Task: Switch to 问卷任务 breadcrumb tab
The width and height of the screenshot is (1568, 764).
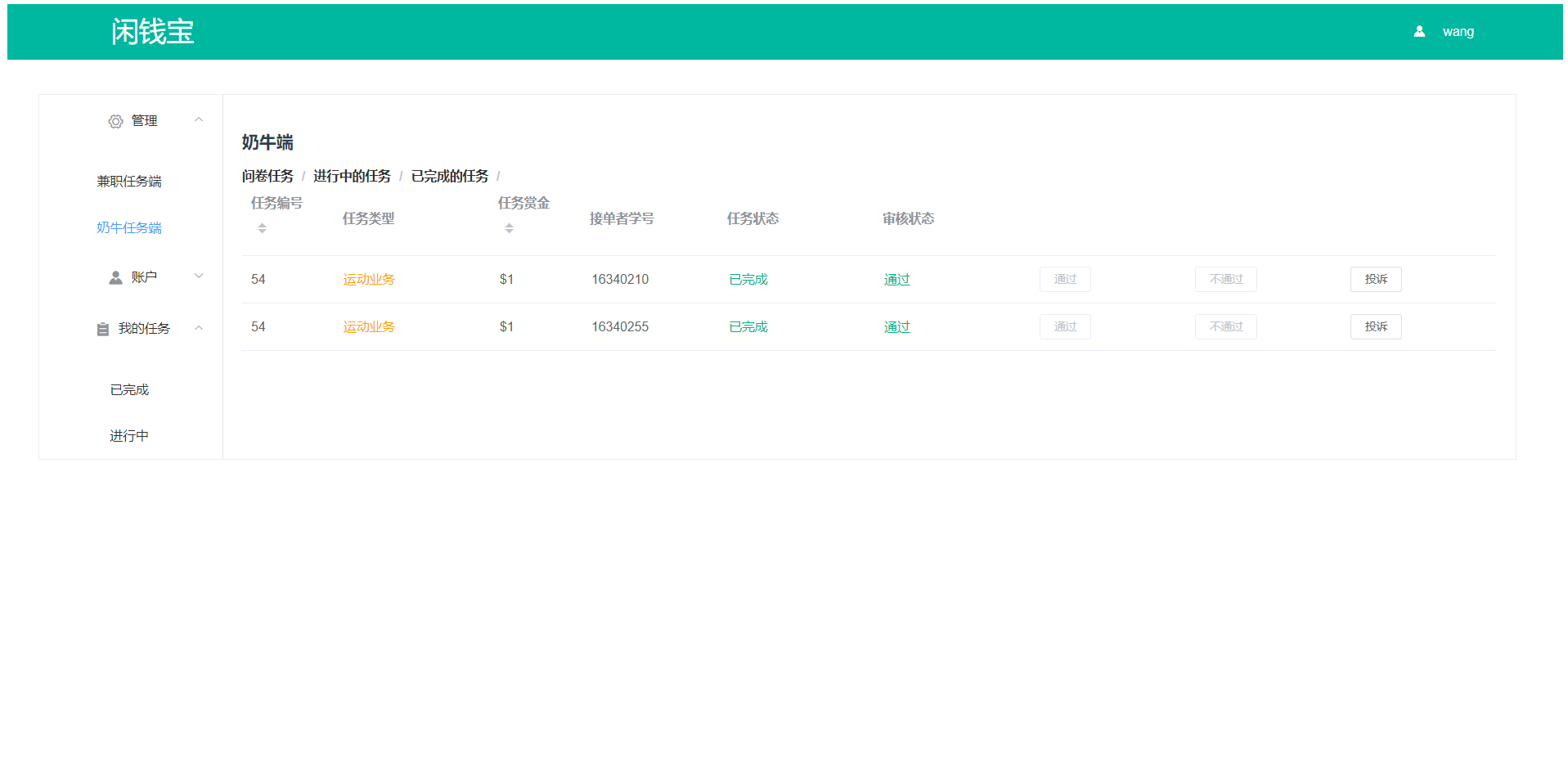Action: tap(267, 176)
